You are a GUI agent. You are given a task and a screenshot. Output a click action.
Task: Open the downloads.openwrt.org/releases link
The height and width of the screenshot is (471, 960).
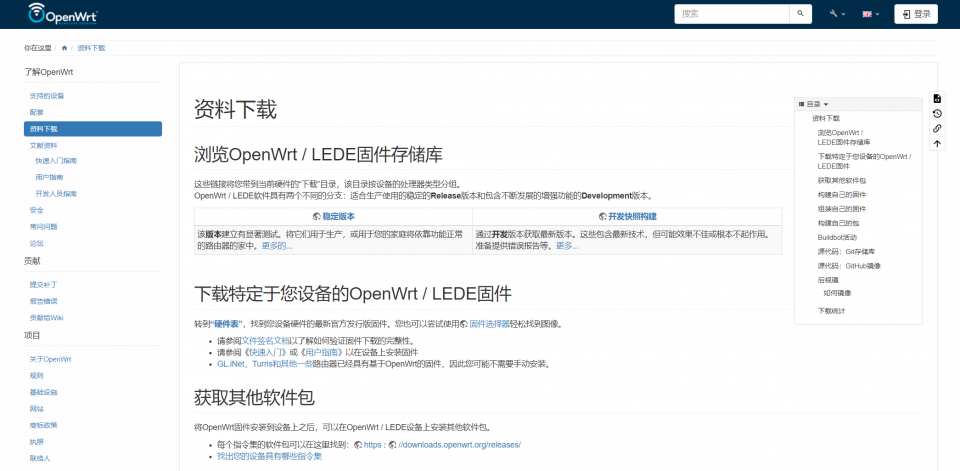click(459, 444)
